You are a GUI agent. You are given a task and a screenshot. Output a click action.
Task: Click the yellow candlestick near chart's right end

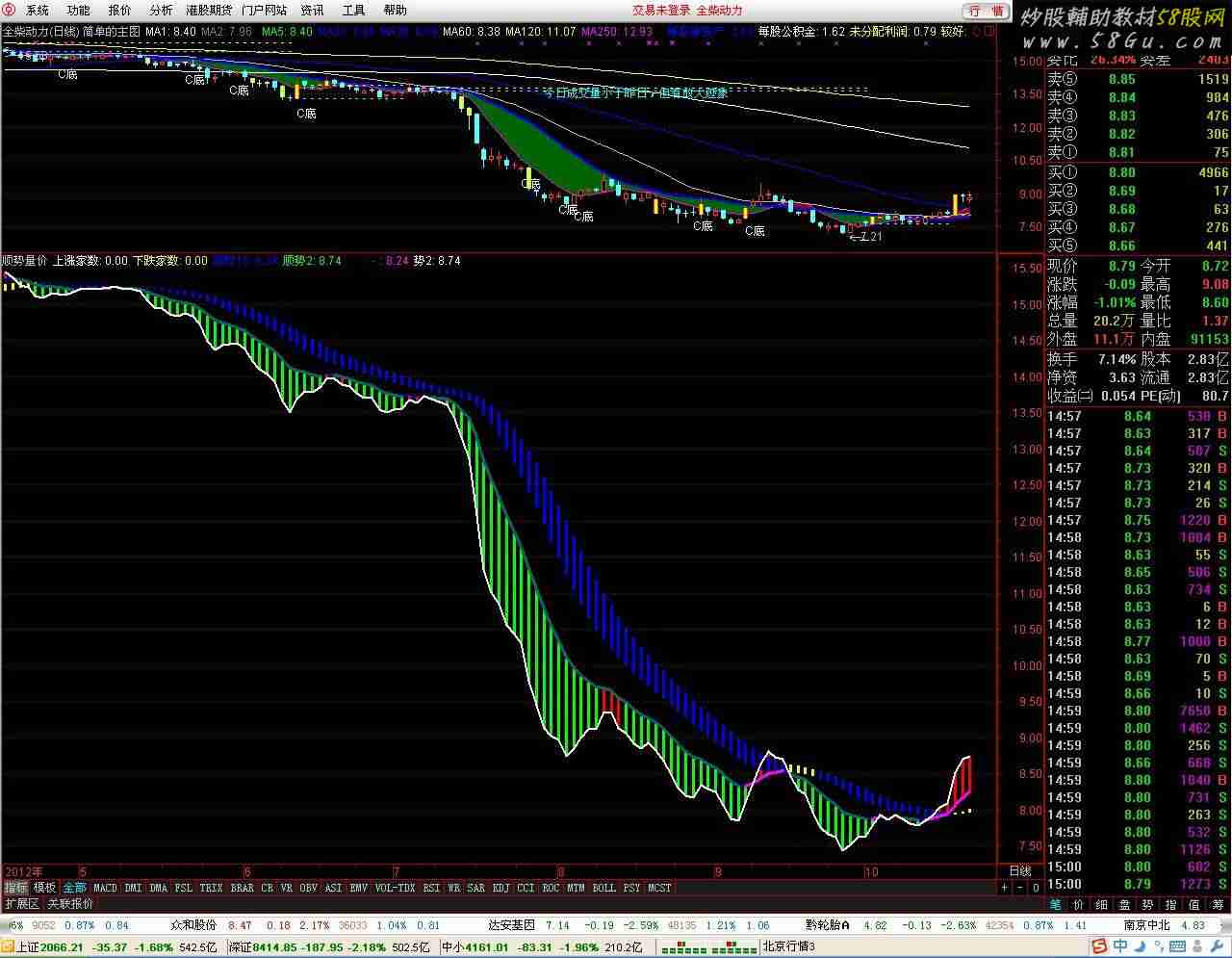coord(955,203)
